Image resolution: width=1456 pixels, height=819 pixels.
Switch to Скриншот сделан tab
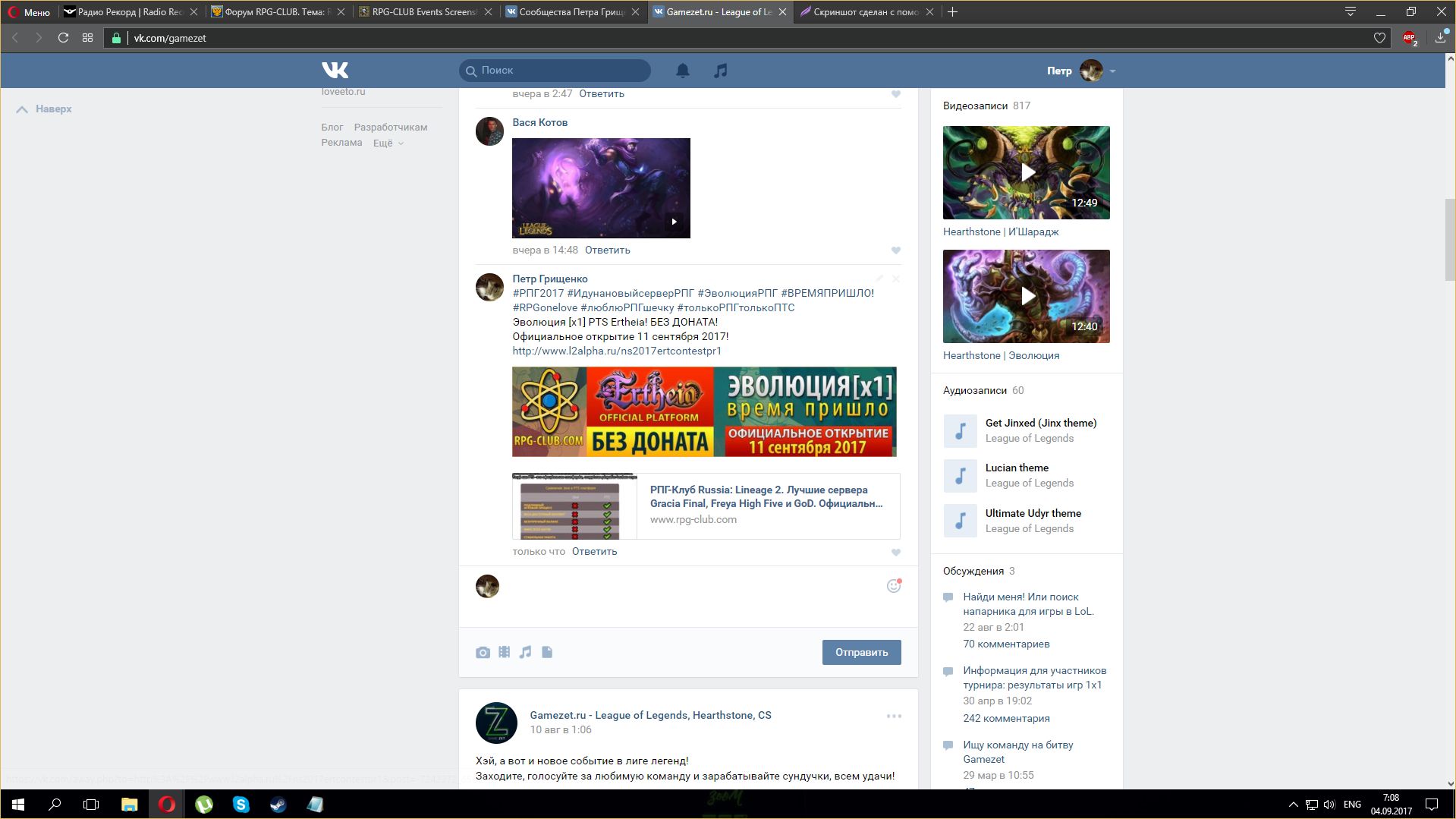[866, 12]
